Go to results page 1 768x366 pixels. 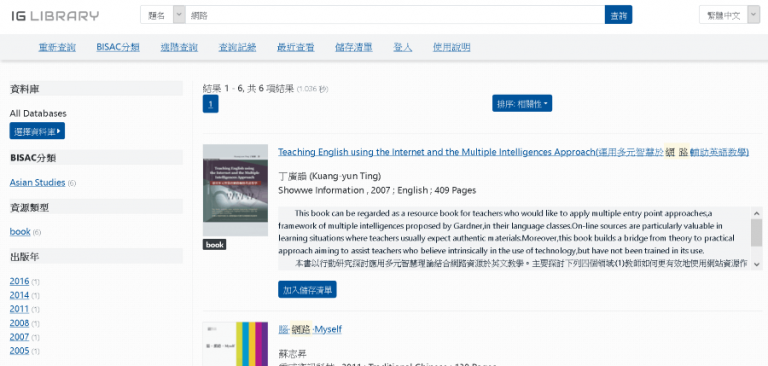pos(211,104)
